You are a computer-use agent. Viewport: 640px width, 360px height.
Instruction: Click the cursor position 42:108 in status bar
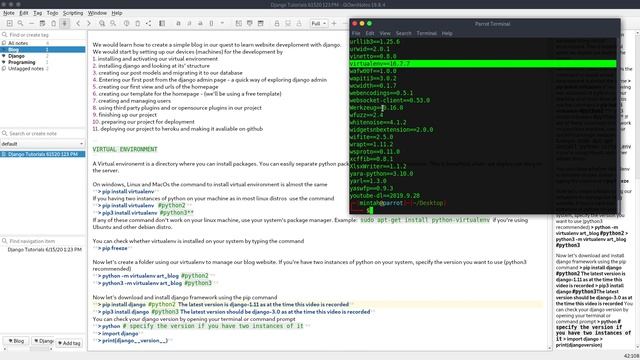pyautogui.click(x=631, y=356)
